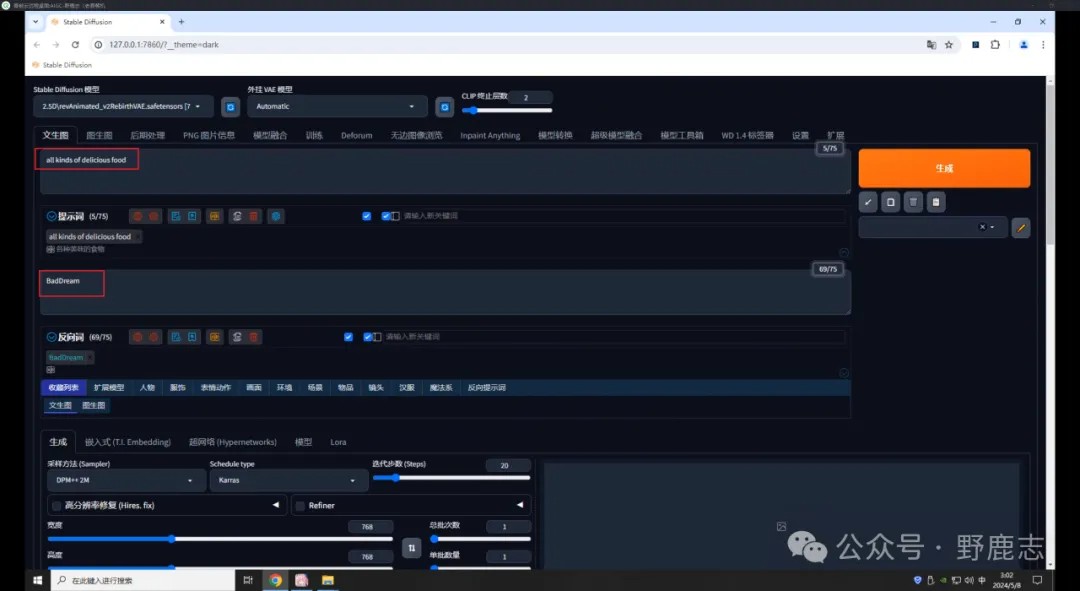Enable the Refiner checkbox
1080x591 pixels.
click(x=300, y=506)
